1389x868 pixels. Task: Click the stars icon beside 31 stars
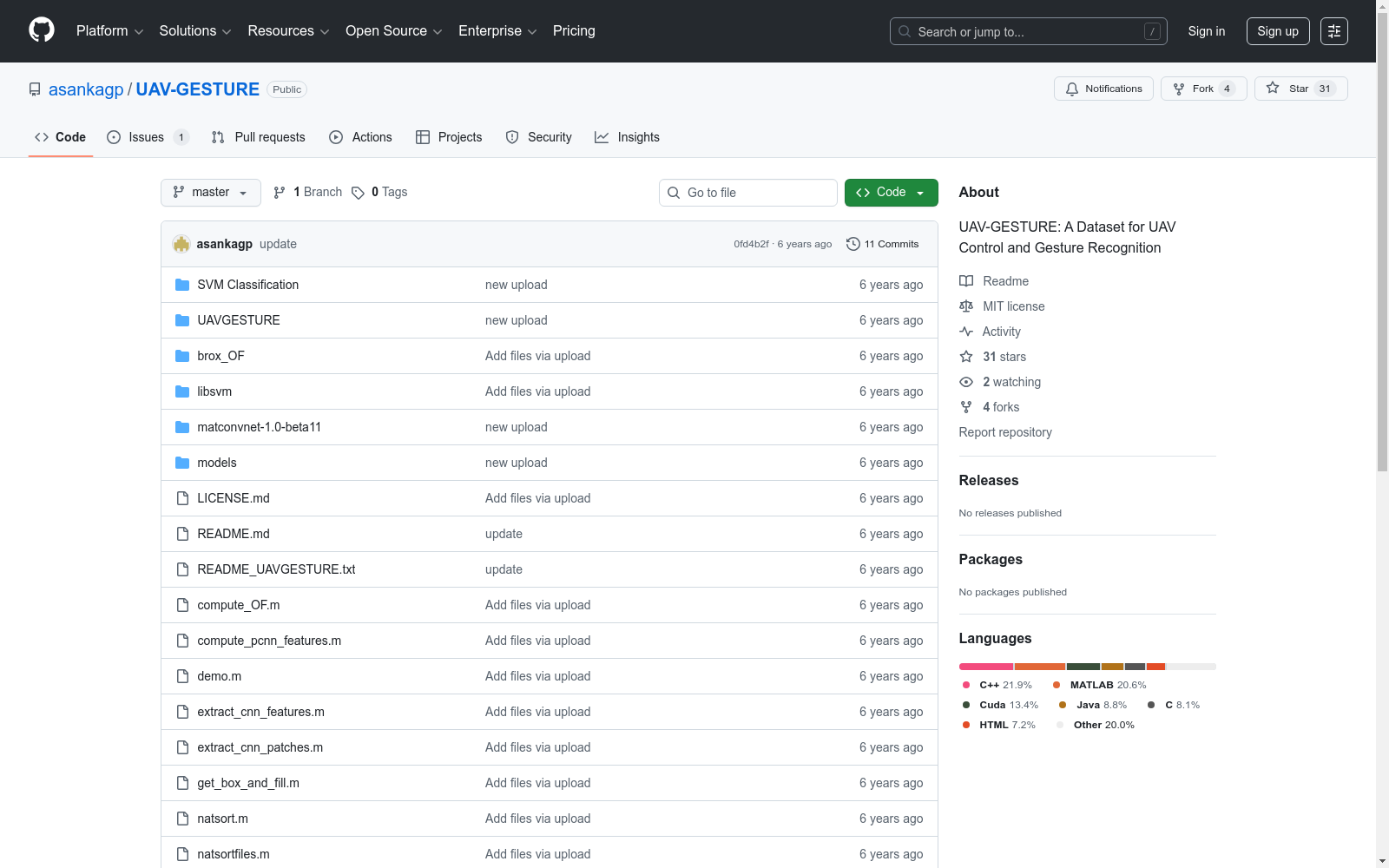tap(966, 357)
